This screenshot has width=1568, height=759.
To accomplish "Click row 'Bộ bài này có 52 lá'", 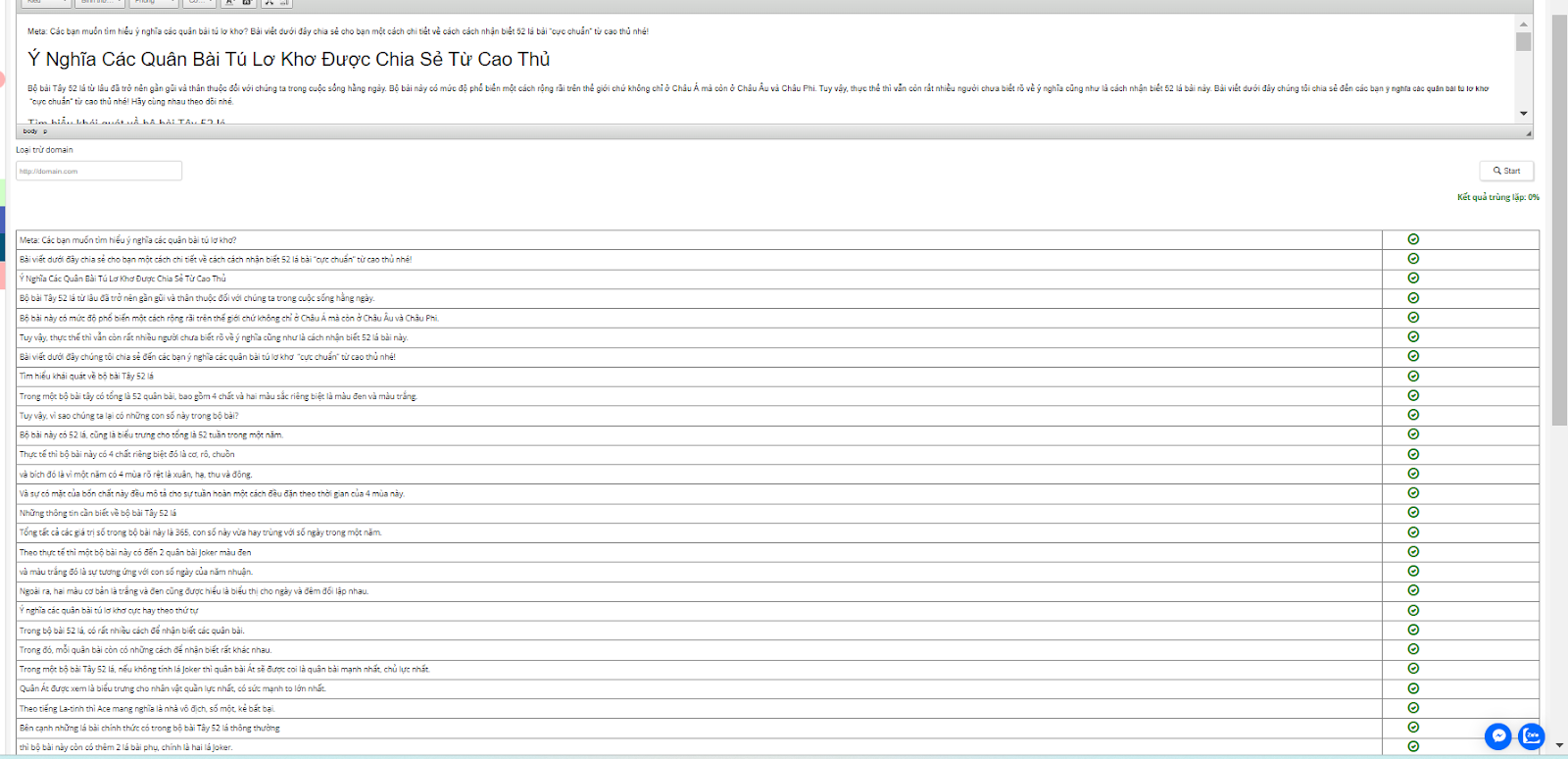I will click(151, 434).
